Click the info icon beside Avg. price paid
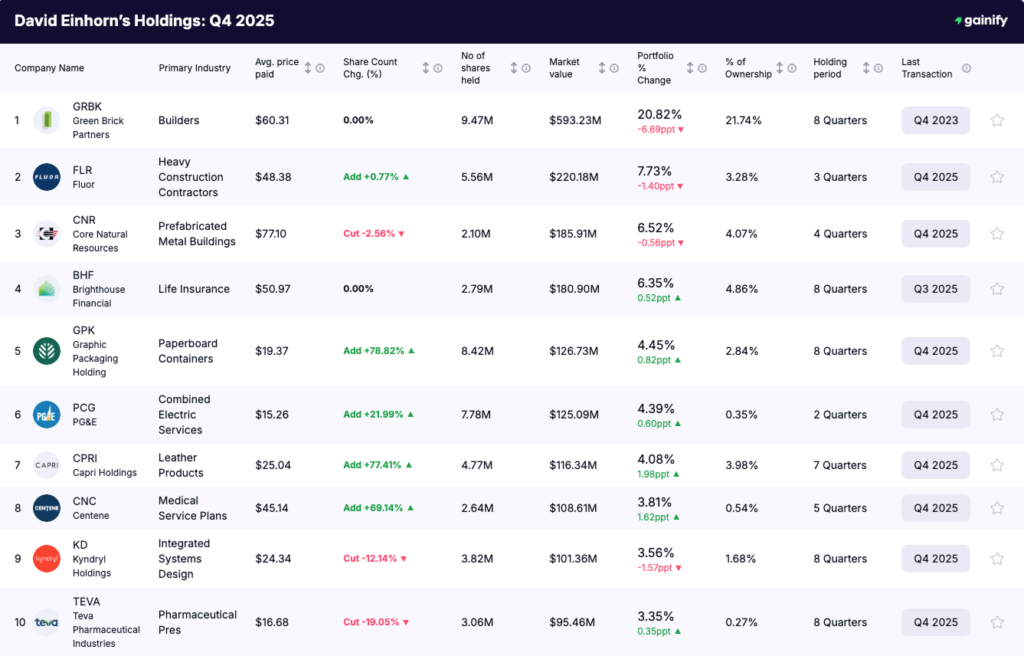 coord(319,68)
